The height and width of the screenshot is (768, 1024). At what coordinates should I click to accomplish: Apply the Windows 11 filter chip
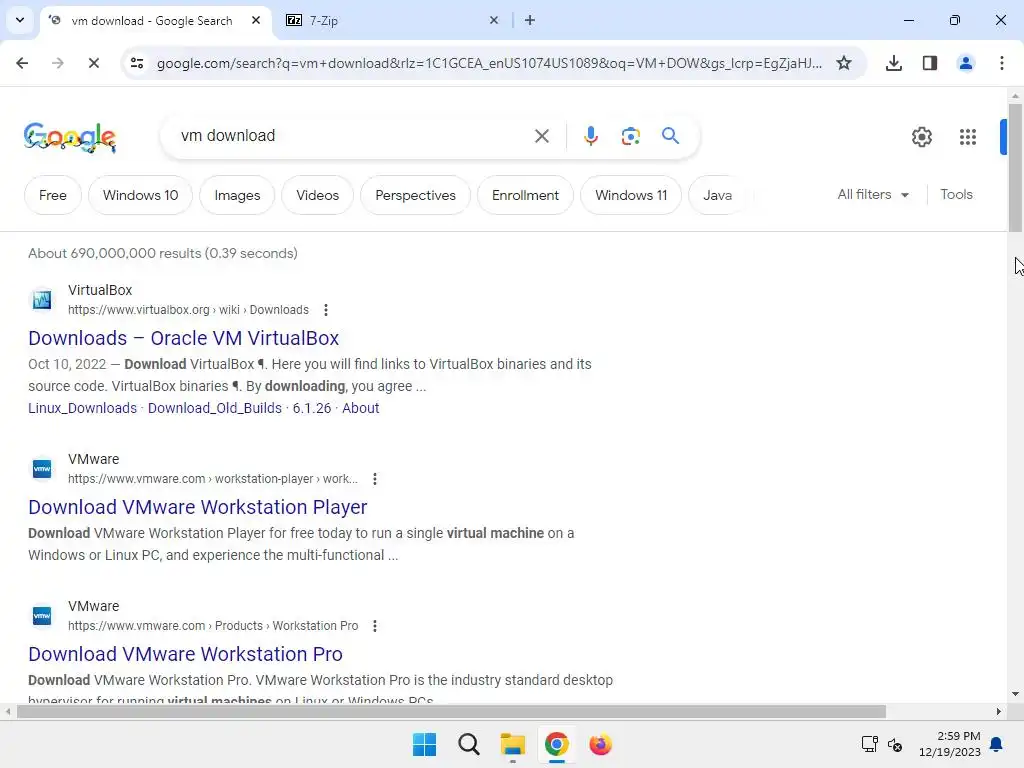coord(631,195)
